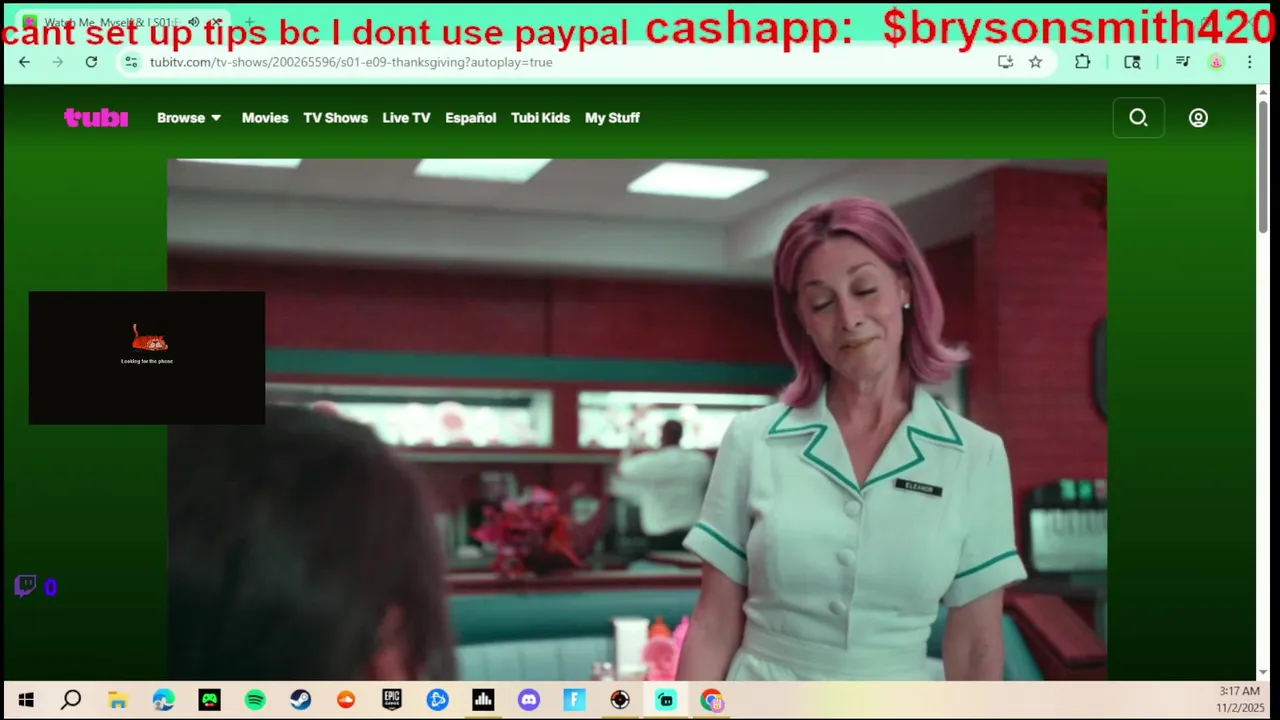Open Live TV in the Tubi nav
The height and width of the screenshot is (720, 1280).
tap(406, 118)
